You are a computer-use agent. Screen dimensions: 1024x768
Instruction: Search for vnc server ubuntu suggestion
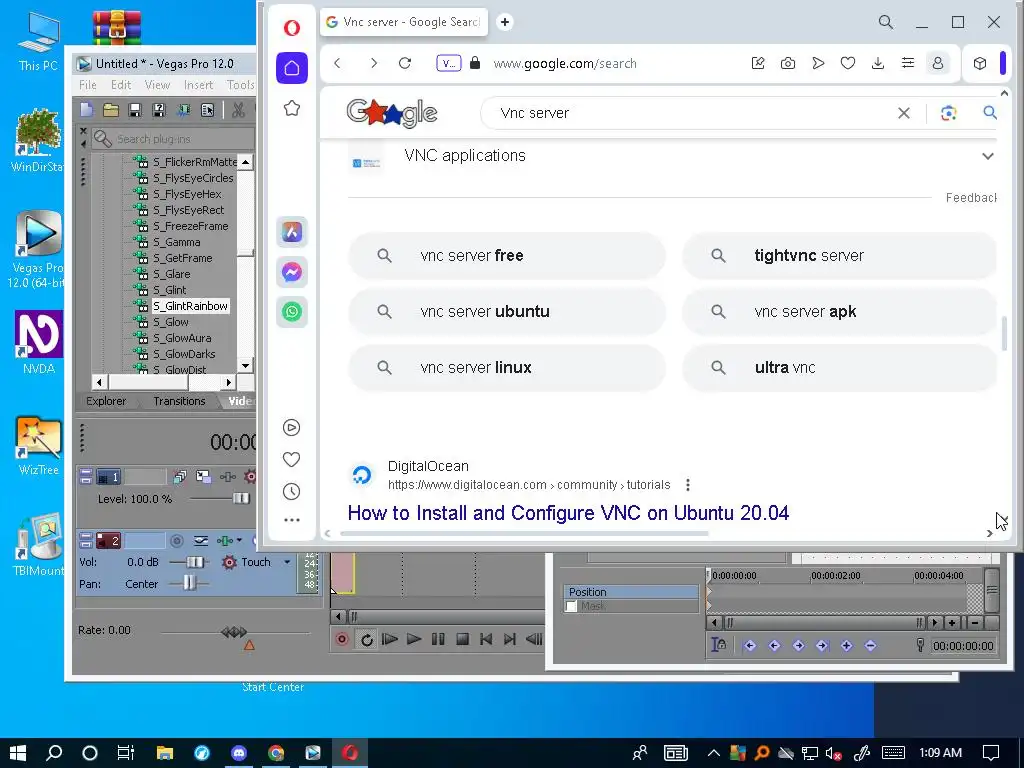[507, 312]
